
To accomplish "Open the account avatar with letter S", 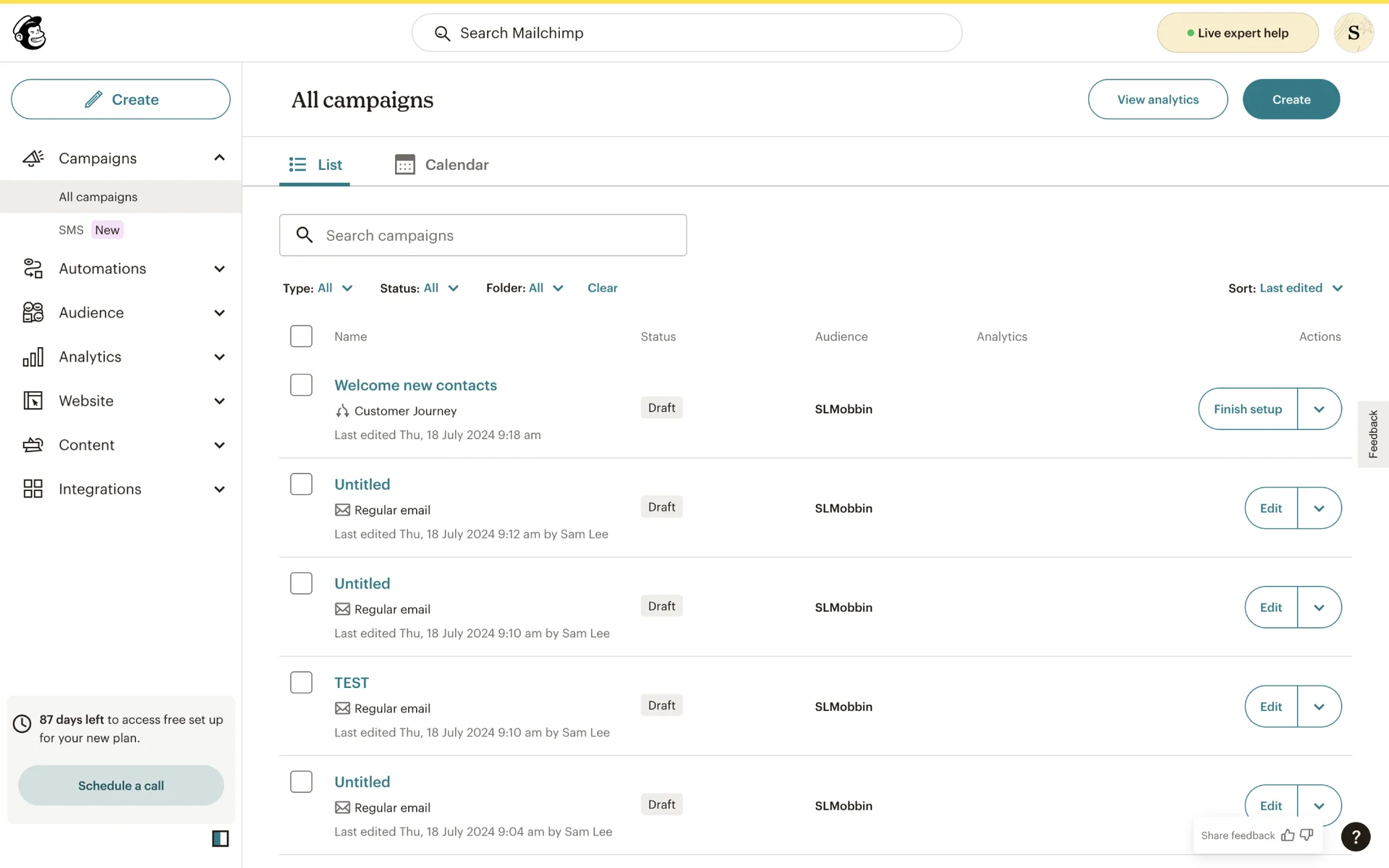I will pyautogui.click(x=1353, y=33).
